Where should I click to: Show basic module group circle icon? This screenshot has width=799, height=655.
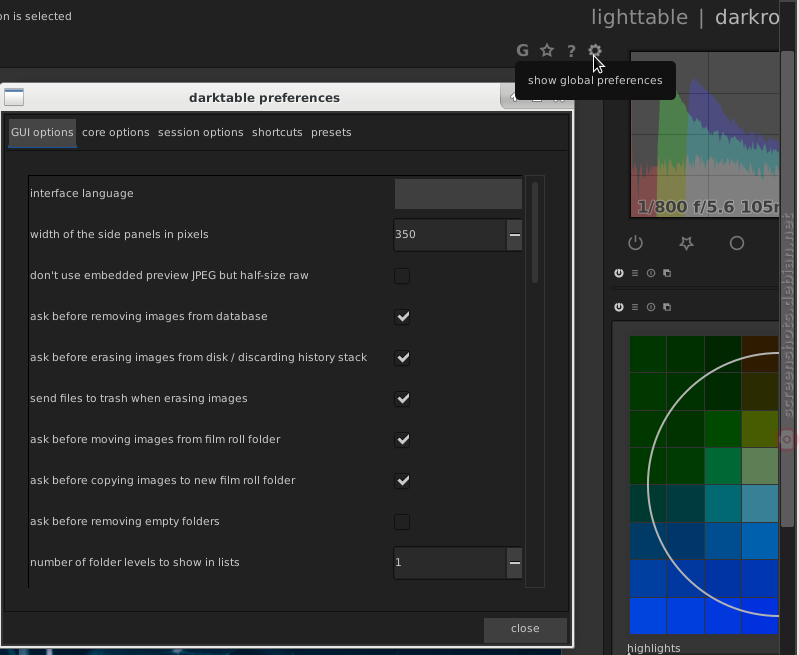pos(737,243)
